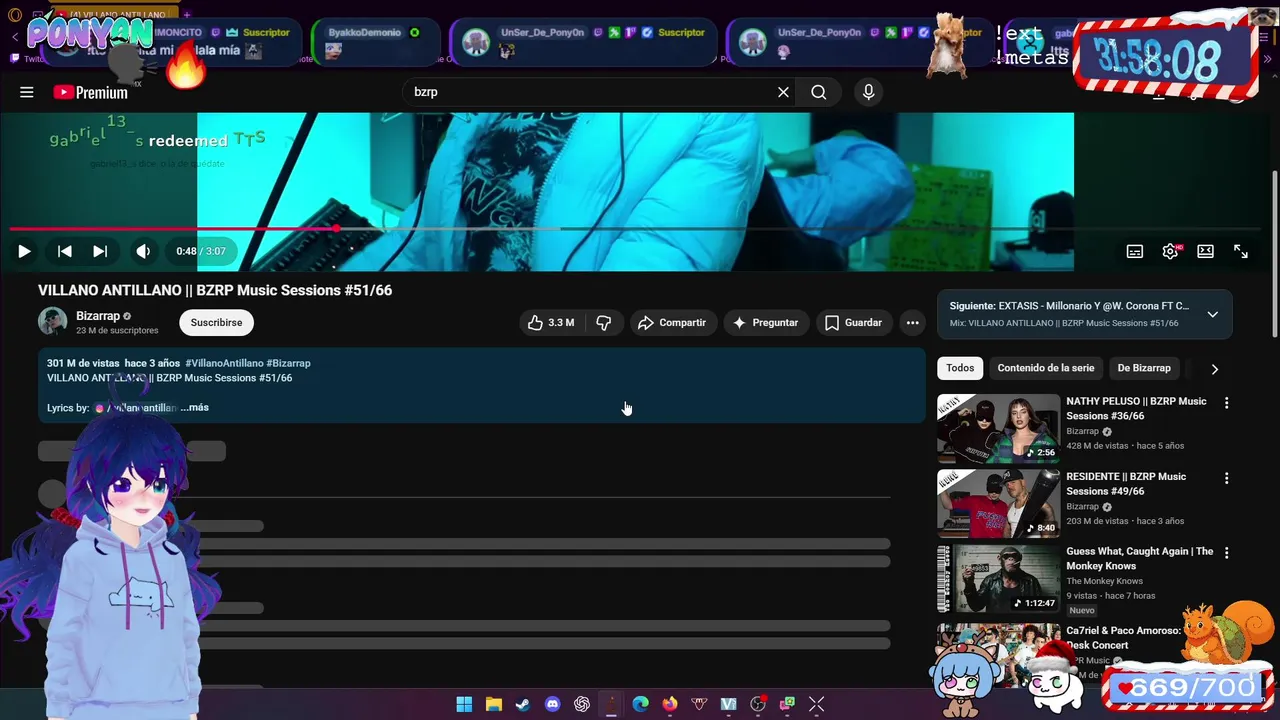Image resolution: width=1280 pixels, height=720 pixels.
Task: Save video with Guardar
Action: [854, 322]
